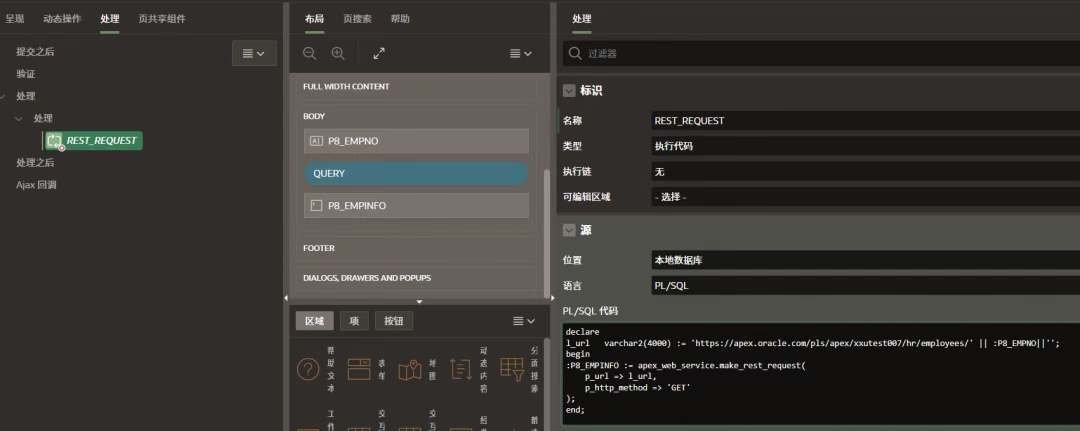Viewport: 1080px width, 431px height.
Task: Click the Help Text region icon in gallery
Action: pos(308,370)
